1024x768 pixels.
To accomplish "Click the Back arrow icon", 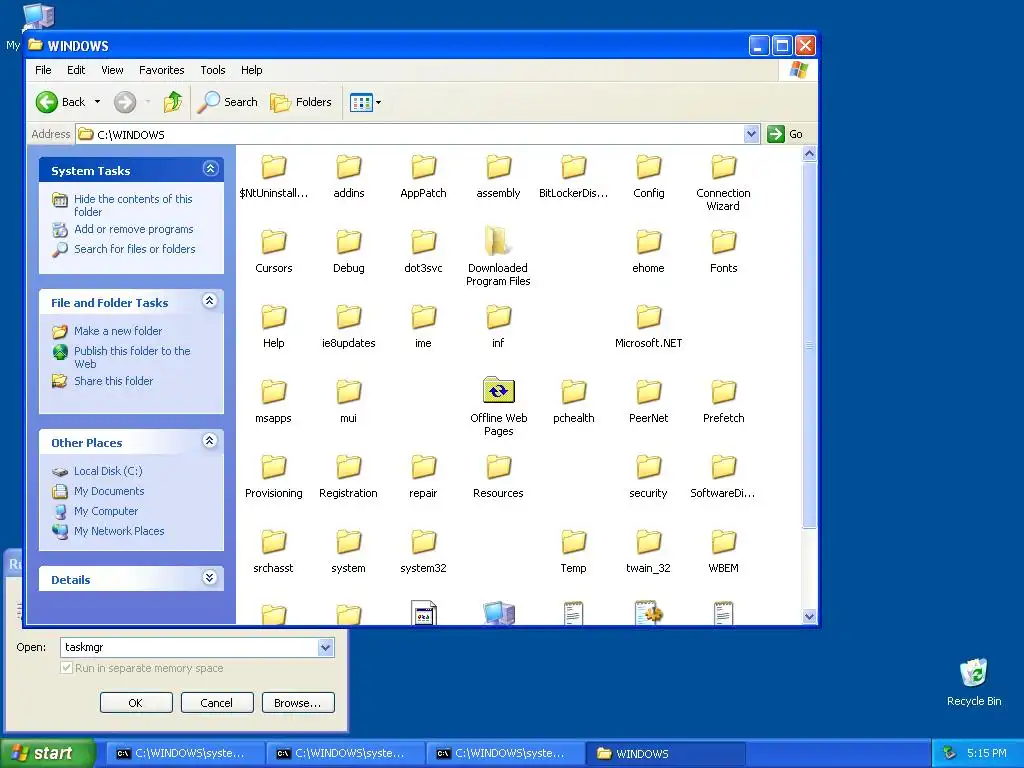I will (47, 102).
